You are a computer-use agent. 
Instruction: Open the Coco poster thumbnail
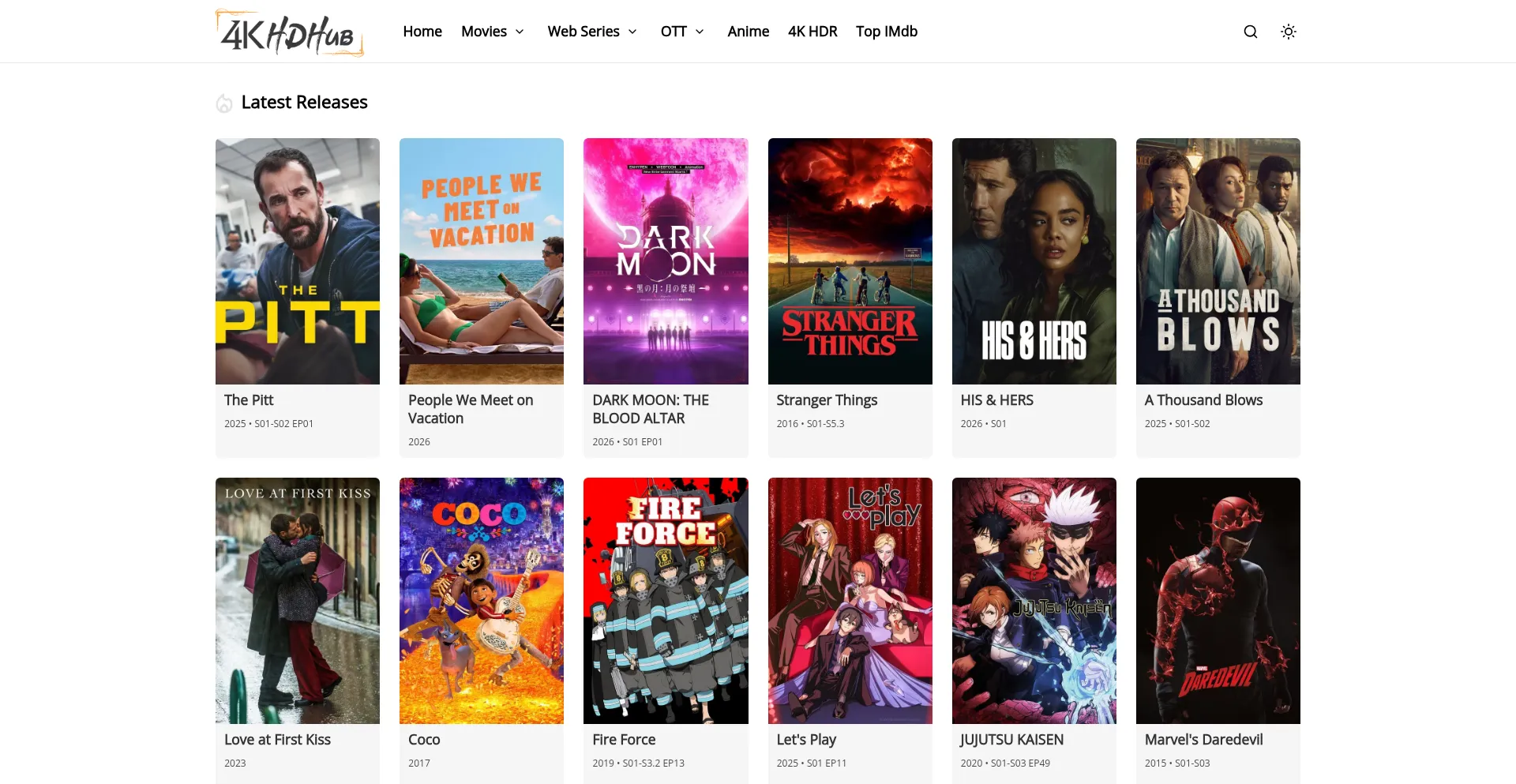pyautogui.click(x=482, y=601)
